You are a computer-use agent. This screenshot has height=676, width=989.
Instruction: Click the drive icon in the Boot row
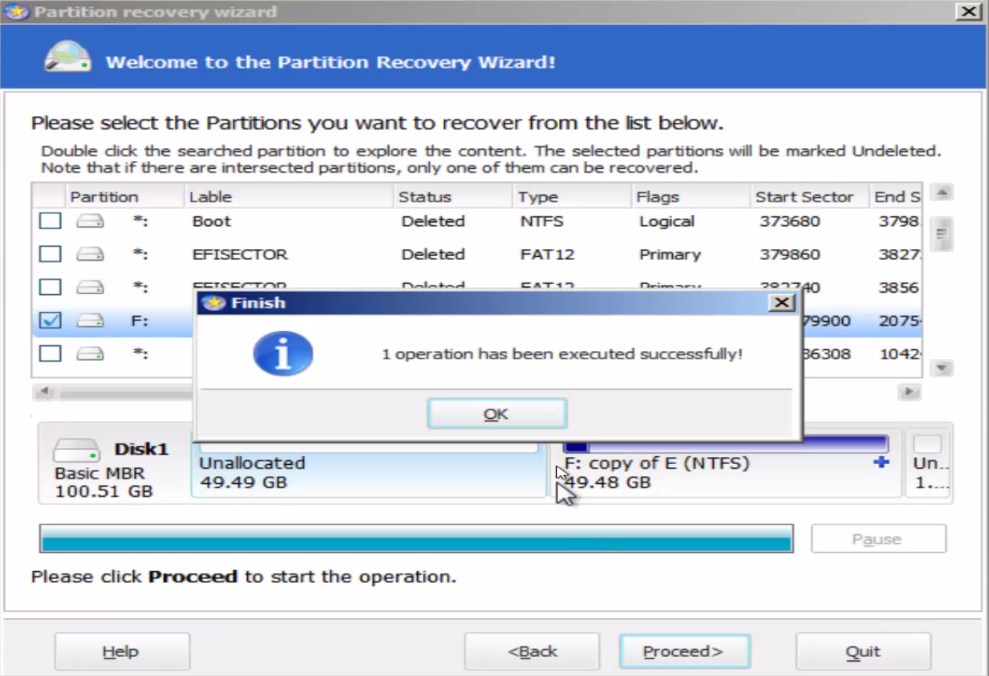(90, 221)
